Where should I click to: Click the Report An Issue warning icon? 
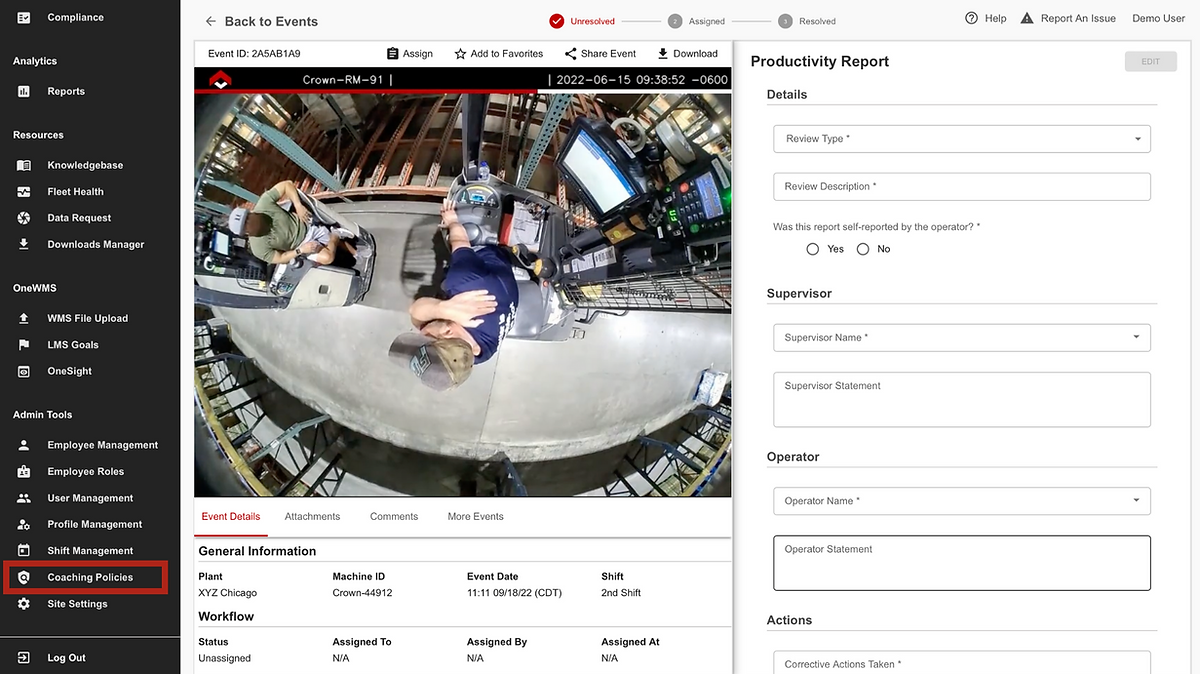click(1026, 19)
